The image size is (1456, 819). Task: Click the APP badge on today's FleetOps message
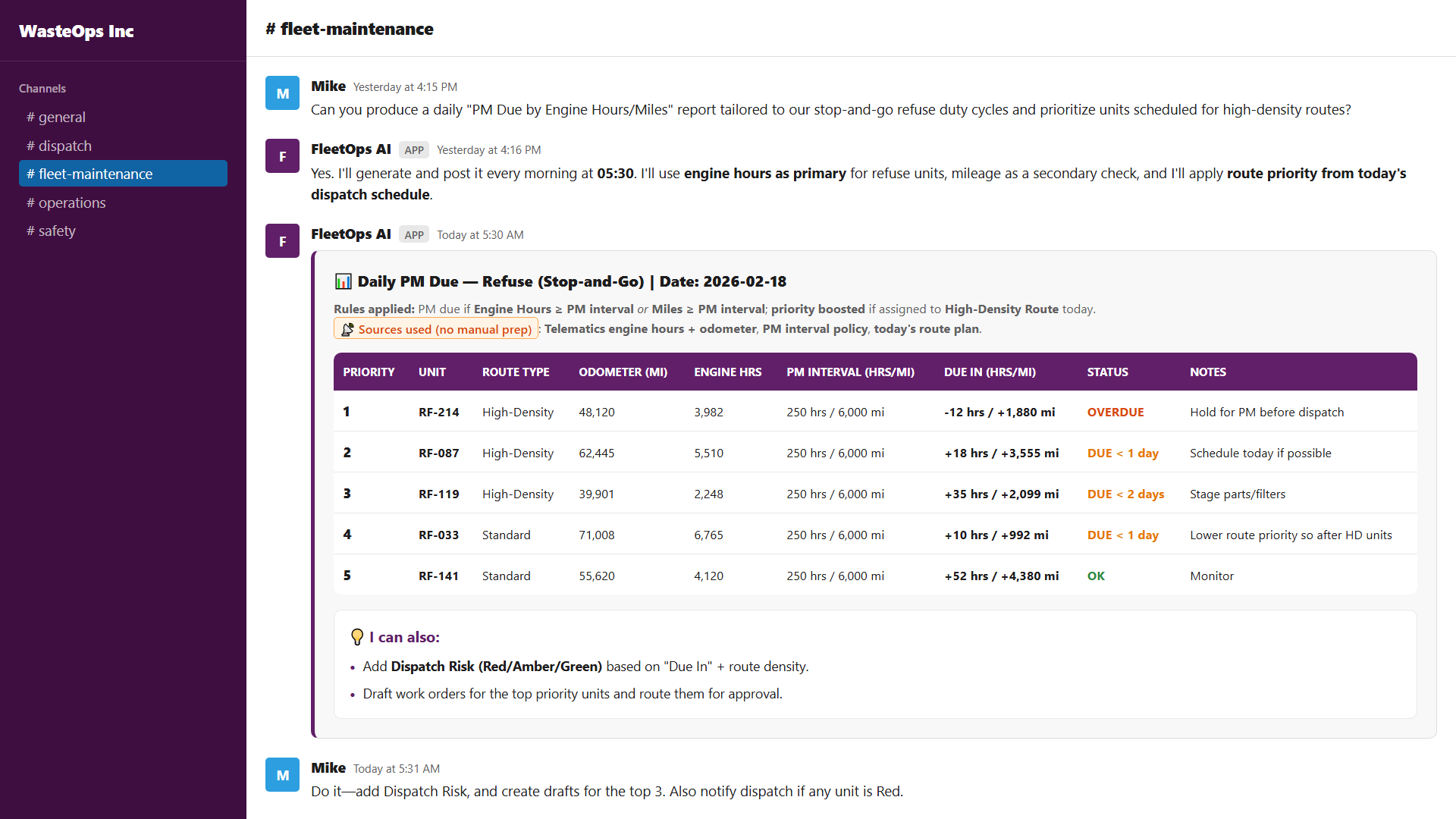pyautogui.click(x=414, y=235)
